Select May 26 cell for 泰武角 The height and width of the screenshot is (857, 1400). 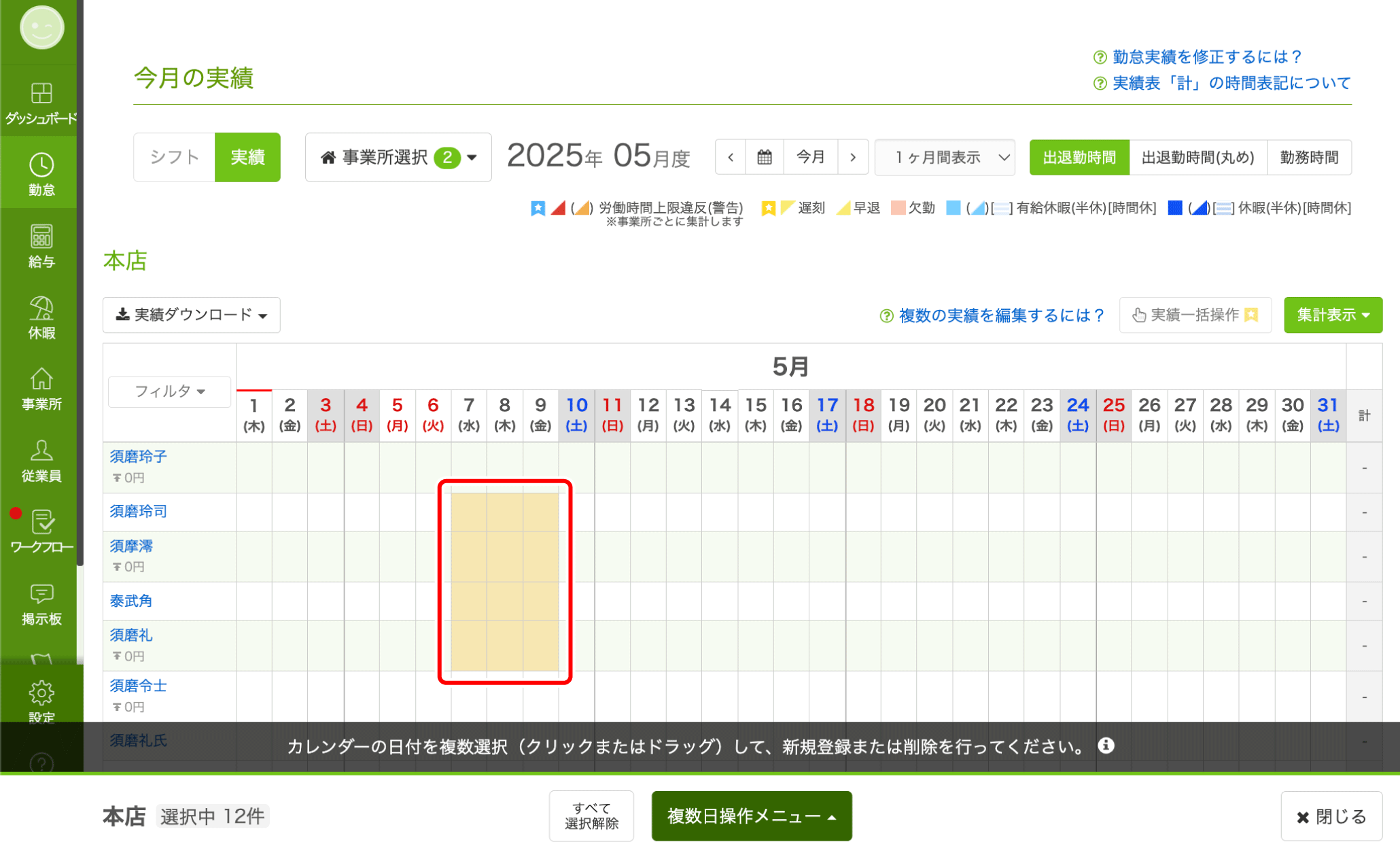pos(1150,601)
